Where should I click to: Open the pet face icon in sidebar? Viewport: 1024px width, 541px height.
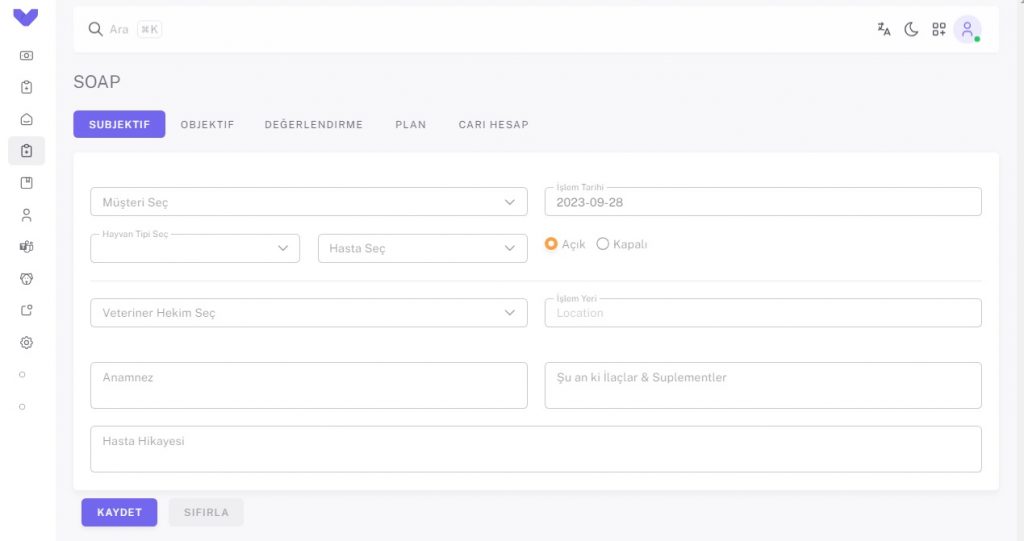click(26, 279)
